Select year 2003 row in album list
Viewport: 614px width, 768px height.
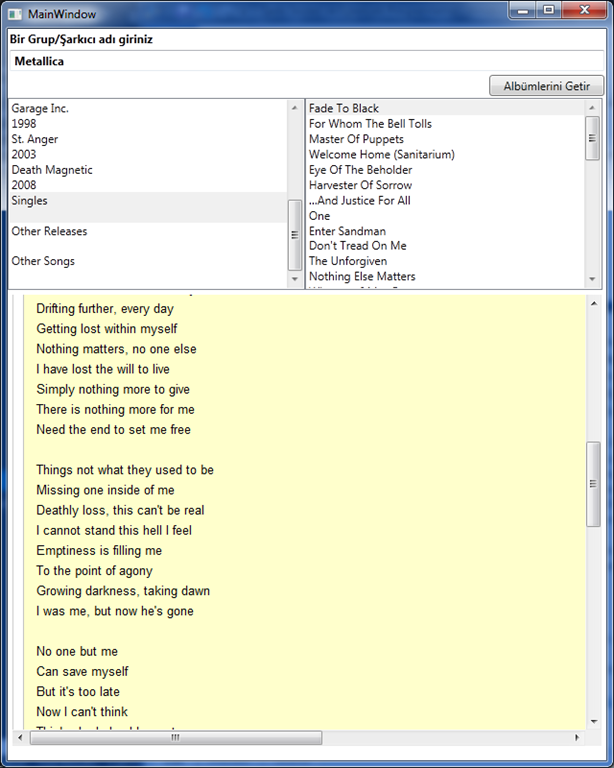24,154
